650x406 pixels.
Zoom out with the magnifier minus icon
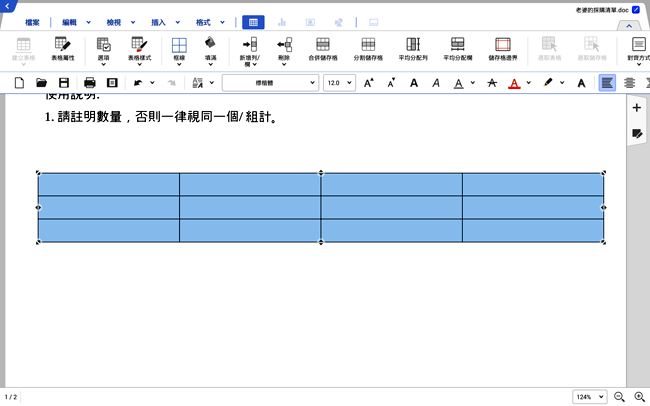[619, 397]
